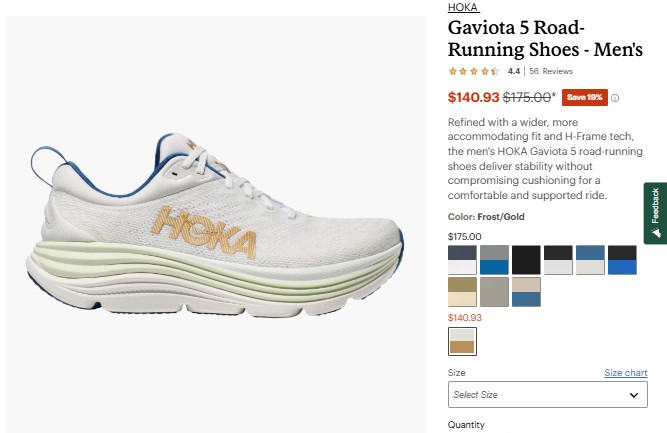Open the 56 Reviews link

(551, 71)
